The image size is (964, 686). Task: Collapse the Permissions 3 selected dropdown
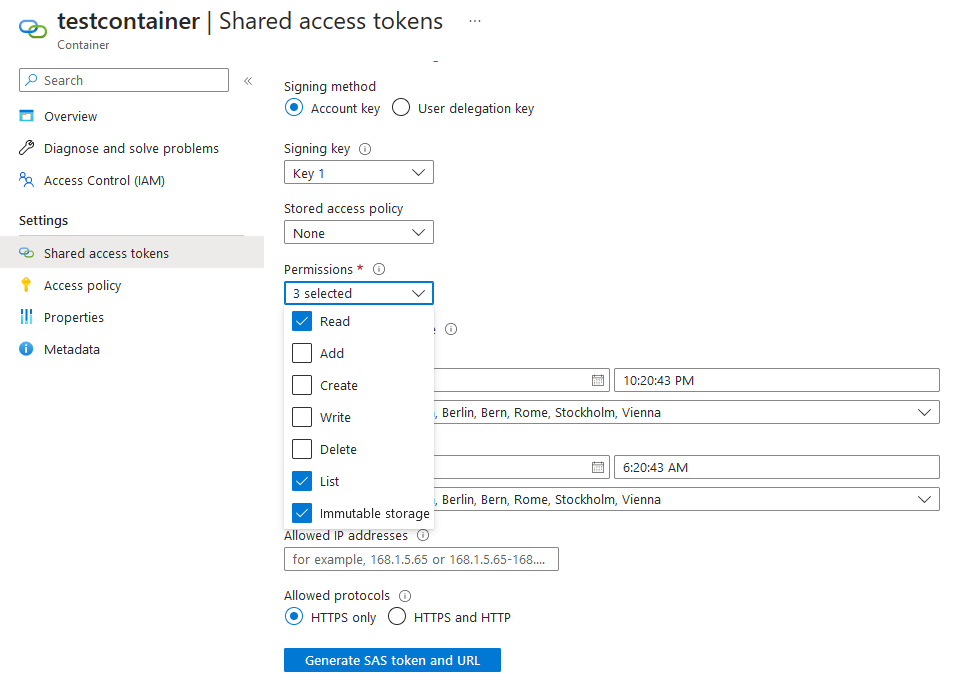358,293
